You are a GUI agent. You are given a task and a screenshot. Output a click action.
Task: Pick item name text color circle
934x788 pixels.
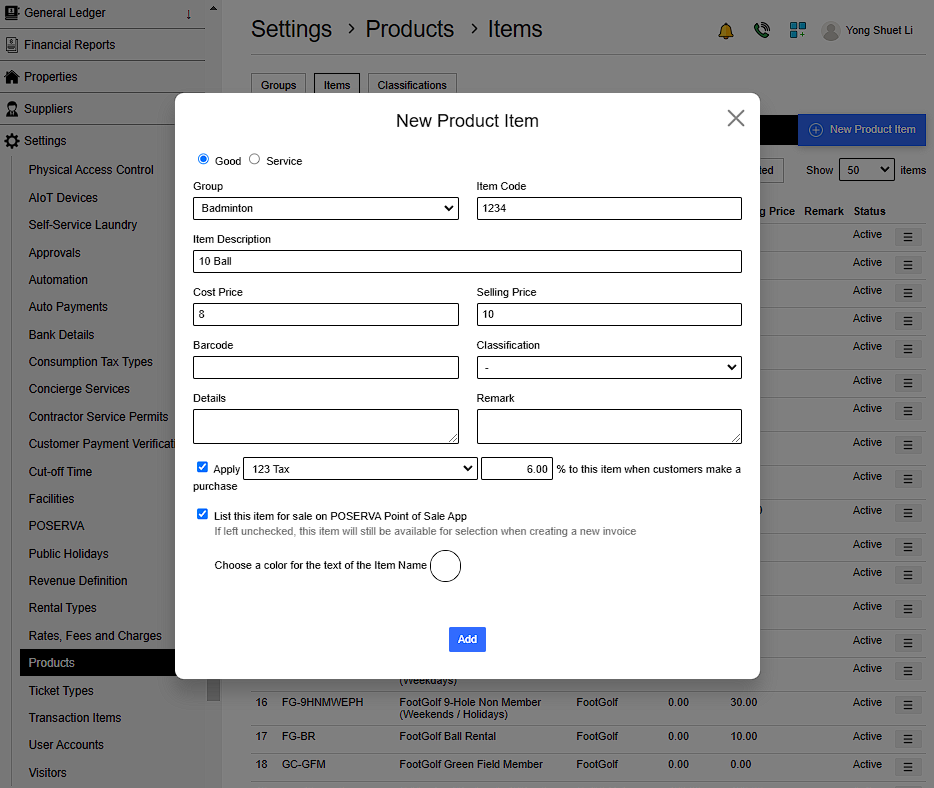tap(445, 566)
